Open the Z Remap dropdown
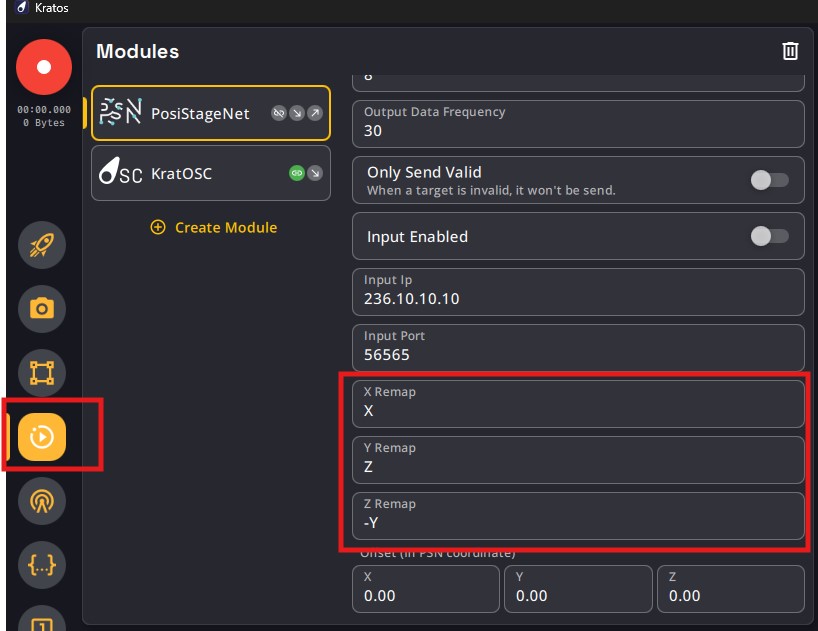 (578, 516)
